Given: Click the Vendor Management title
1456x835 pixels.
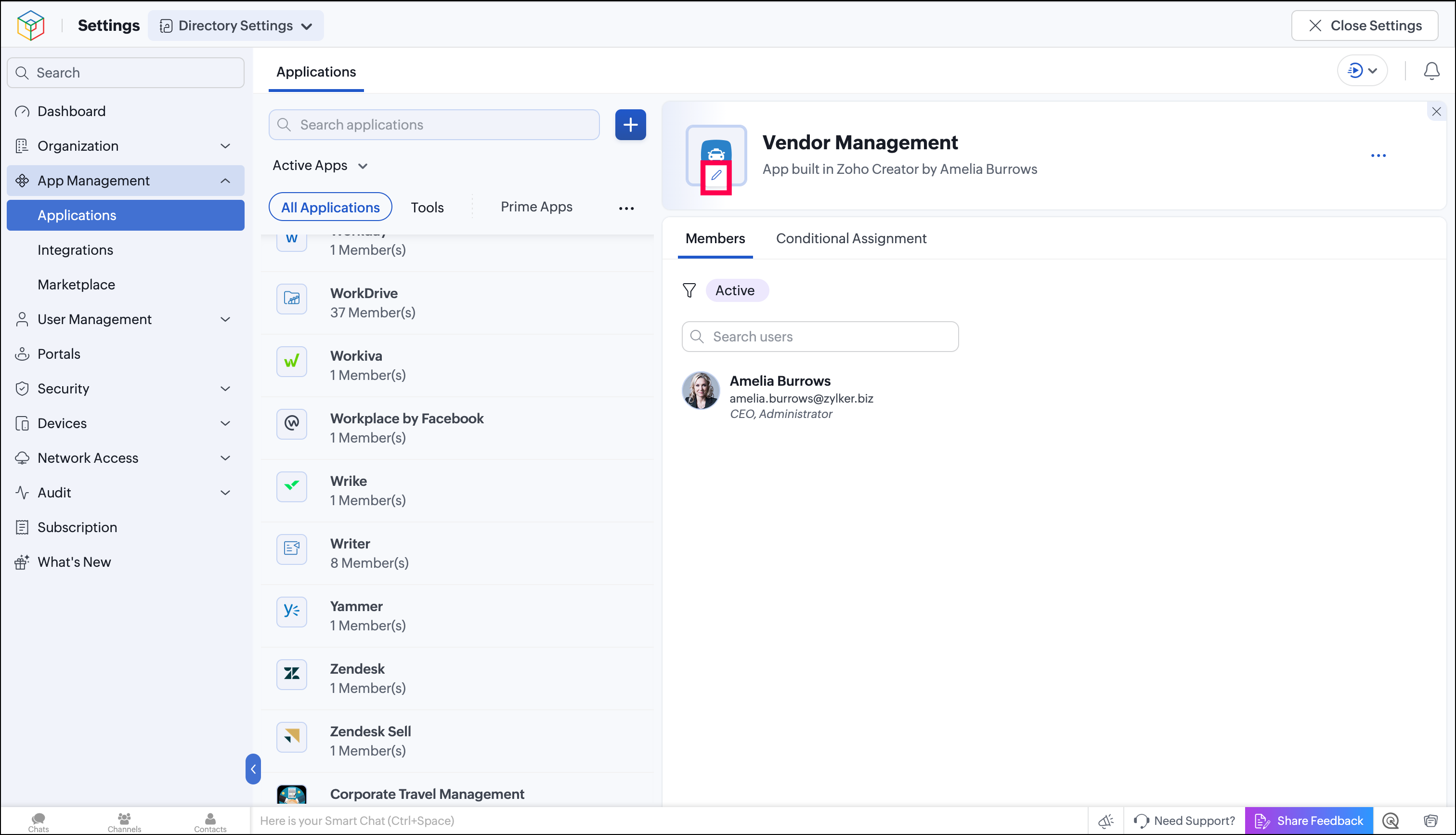Looking at the screenshot, I should point(860,142).
